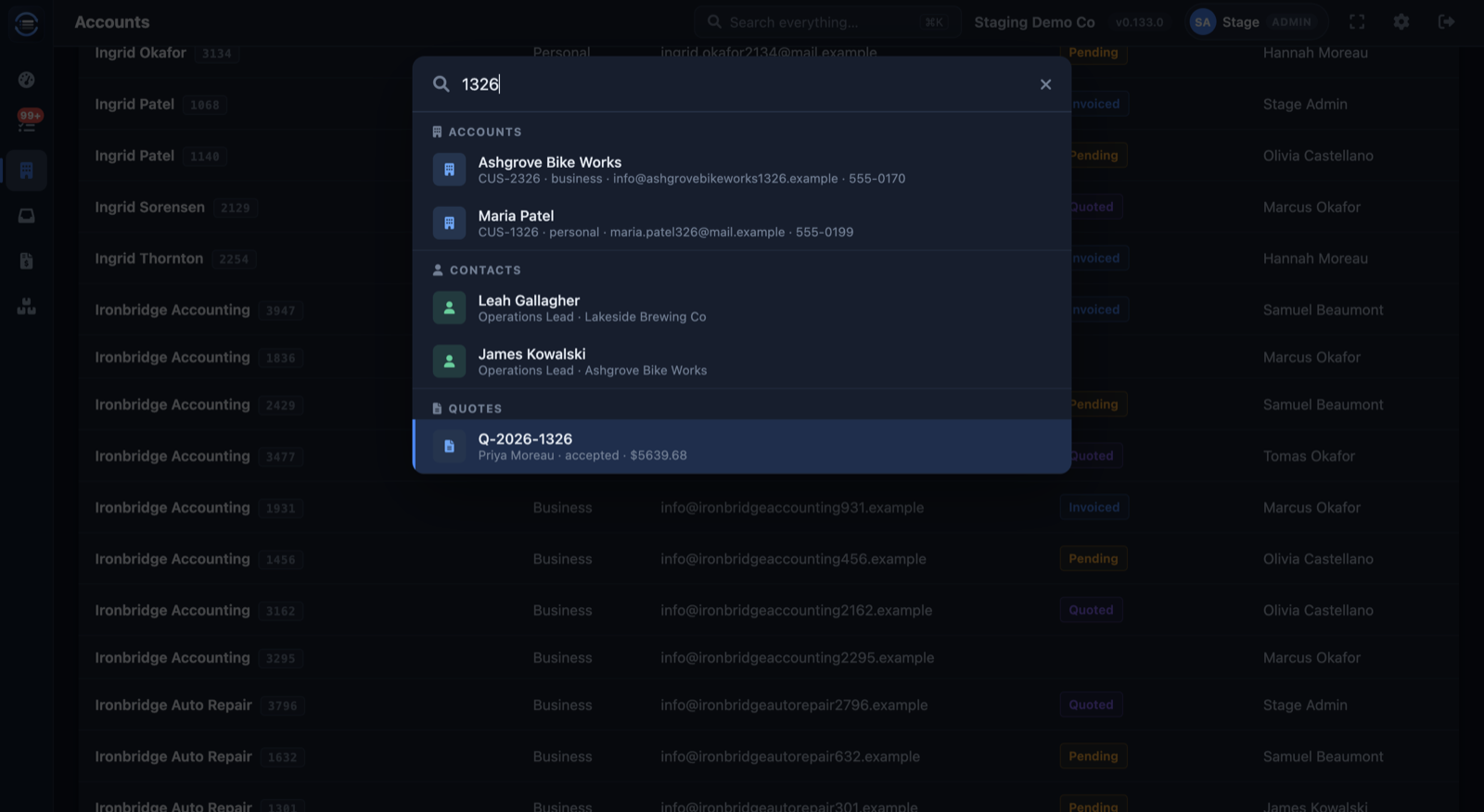Open the inbox icon in sidebar
This screenshot has width=1484, height=812.
[x=26, y=216]
